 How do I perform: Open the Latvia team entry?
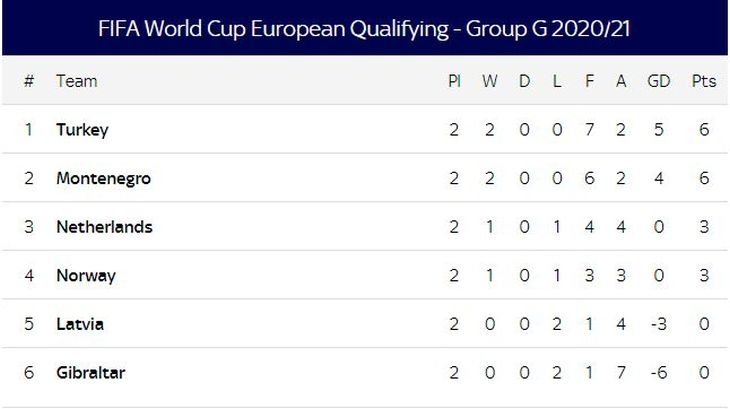[x=80, y=324]
